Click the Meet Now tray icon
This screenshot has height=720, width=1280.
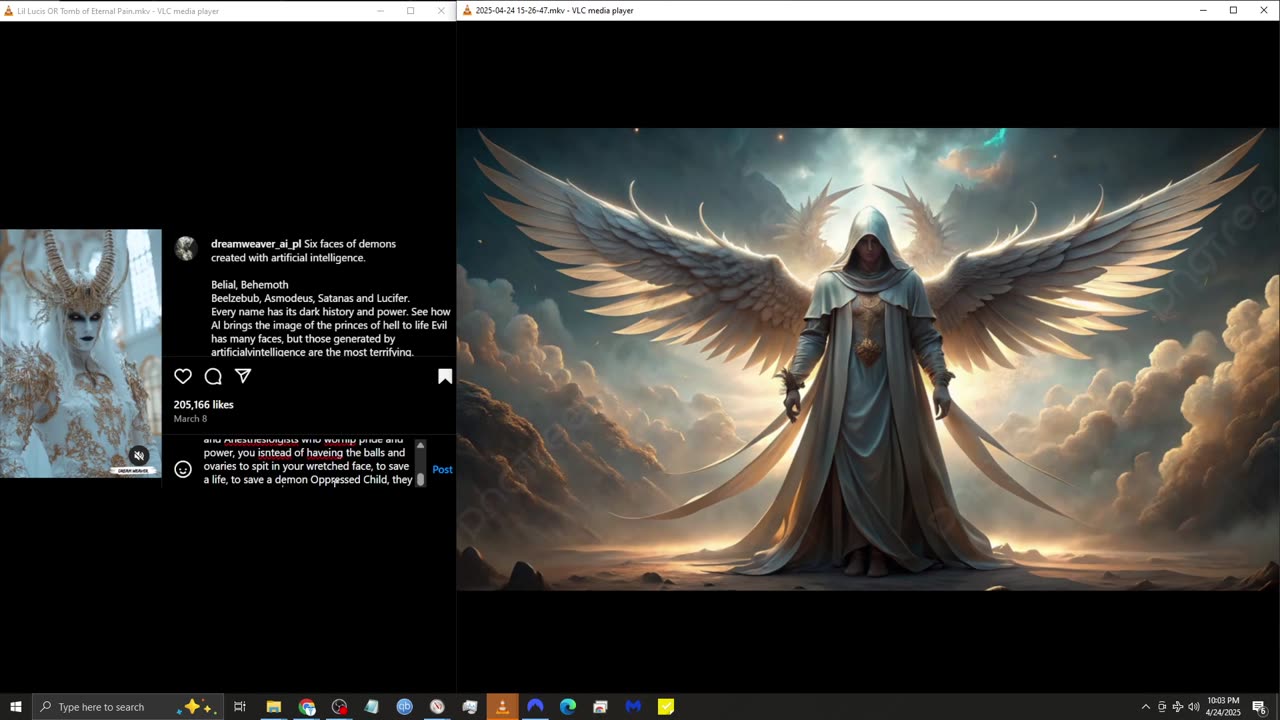1162,707
